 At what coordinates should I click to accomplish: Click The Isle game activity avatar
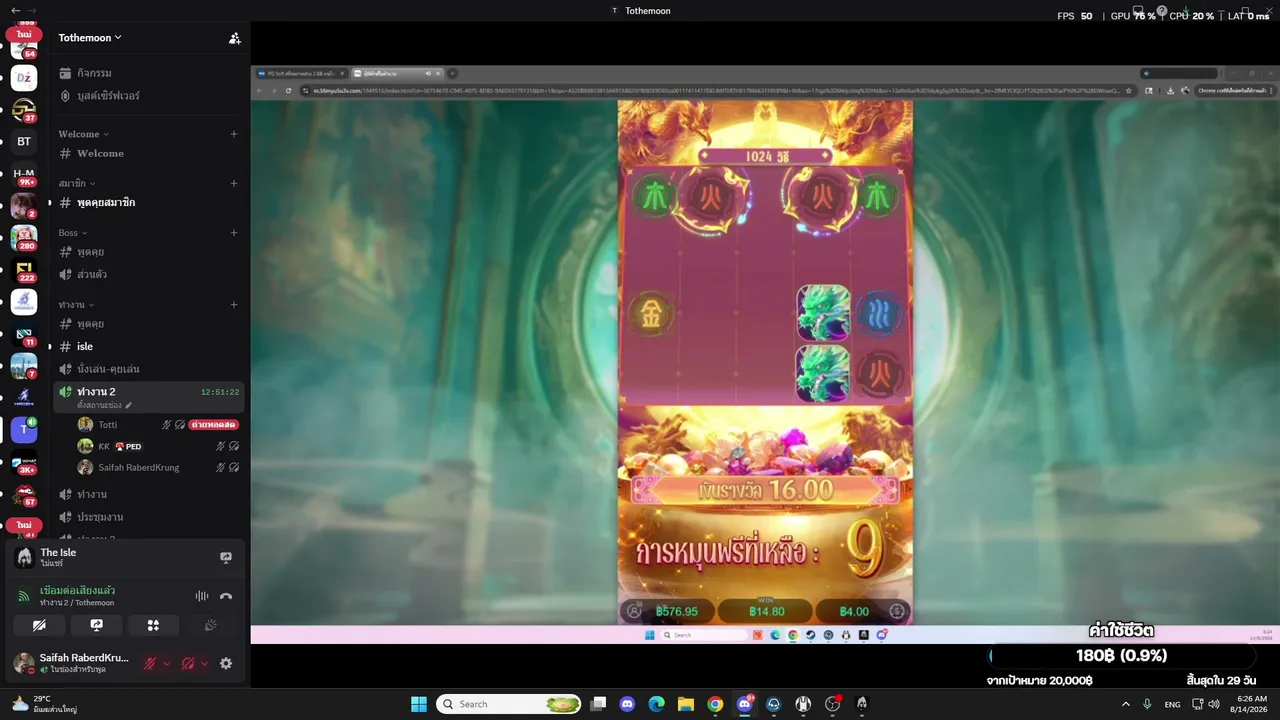pos(25,557)
